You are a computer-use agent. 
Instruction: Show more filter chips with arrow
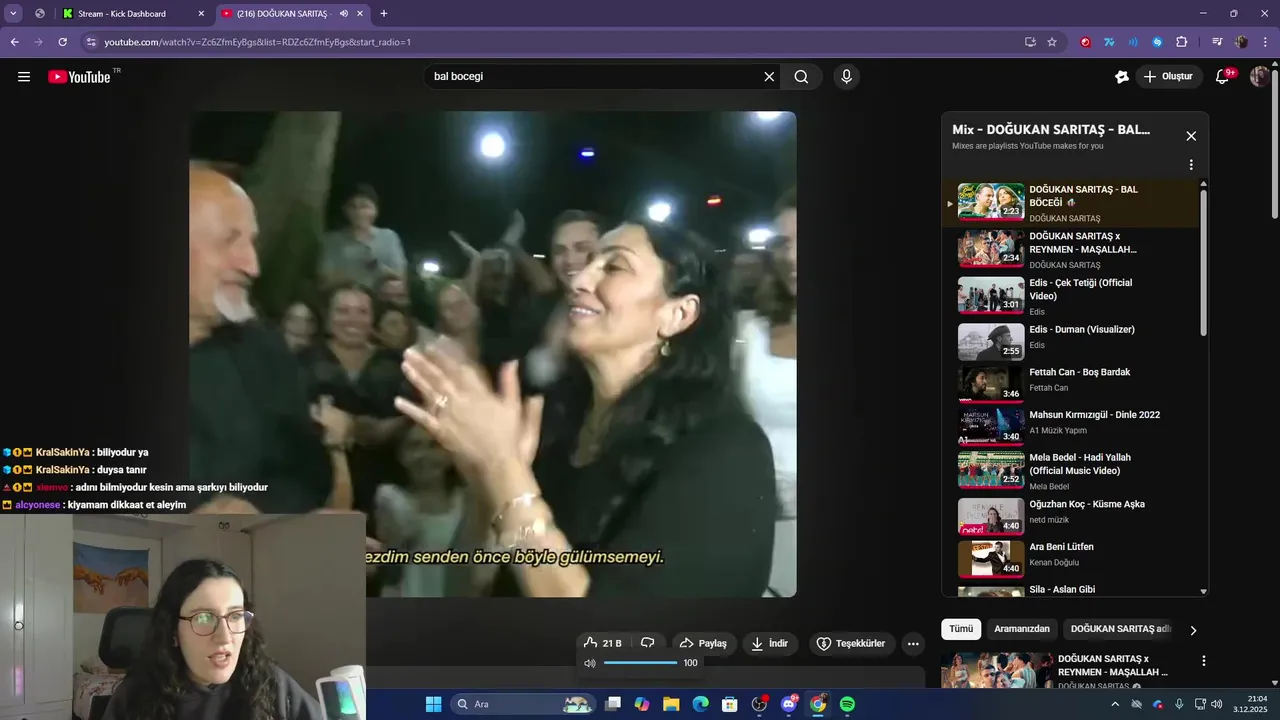pos(1192,630)
